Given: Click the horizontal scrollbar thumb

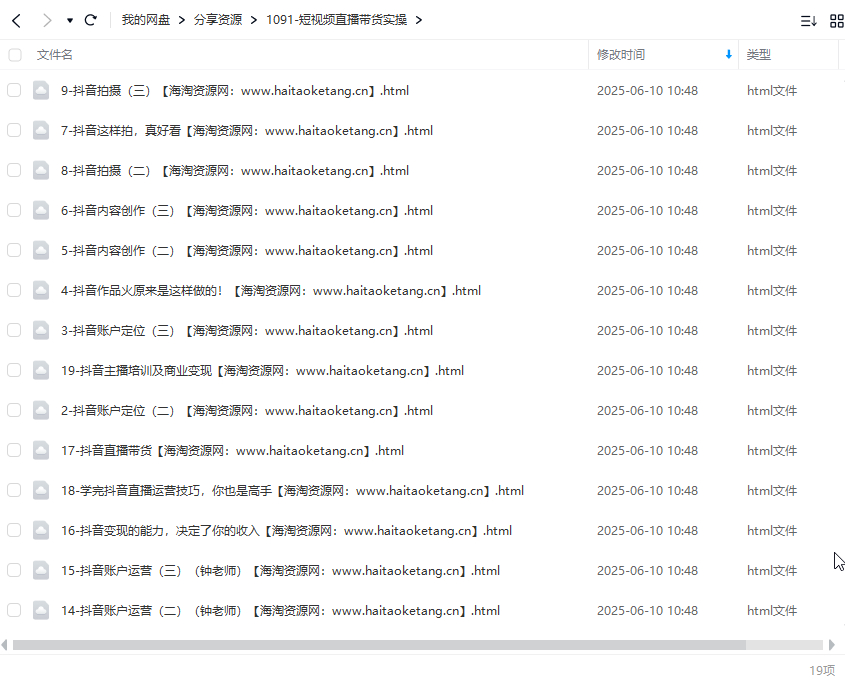Looking at the screenshot, I should pyautogui.click(x=379, y=645).
